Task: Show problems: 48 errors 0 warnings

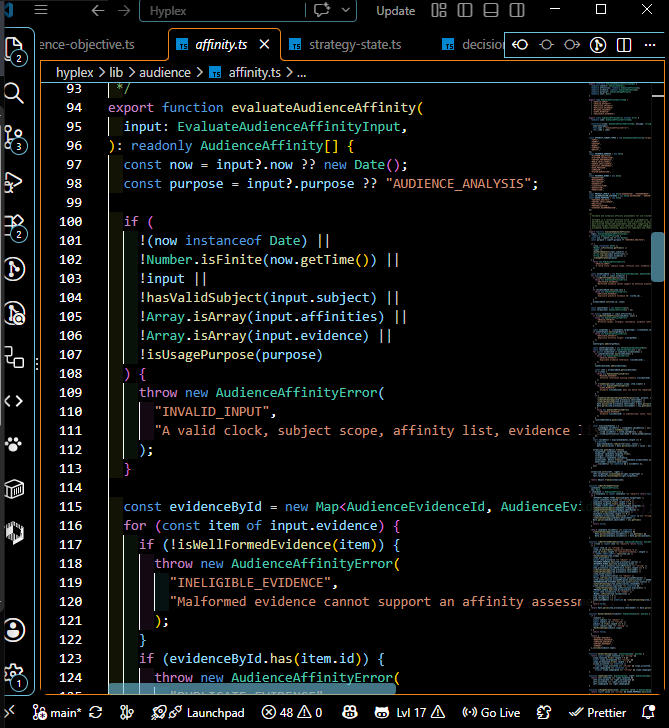Action: tap(292, 712)
